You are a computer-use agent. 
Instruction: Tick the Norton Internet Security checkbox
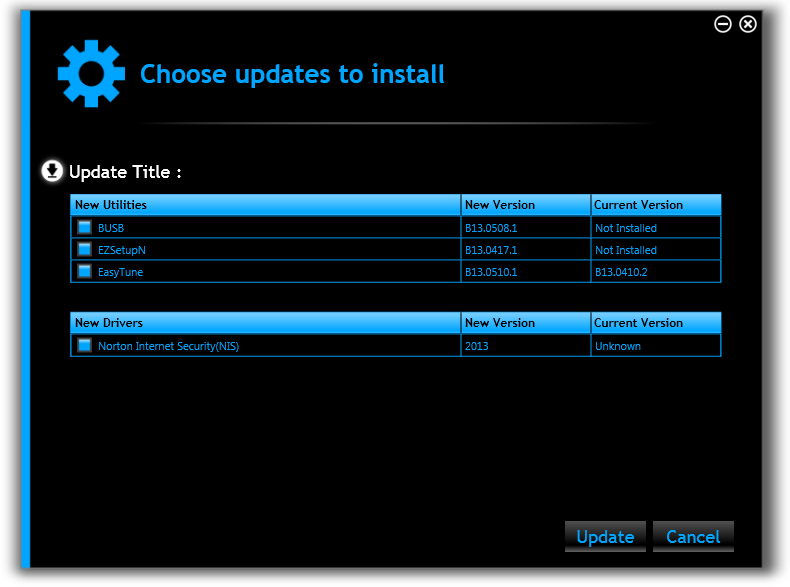coord(85,346)
